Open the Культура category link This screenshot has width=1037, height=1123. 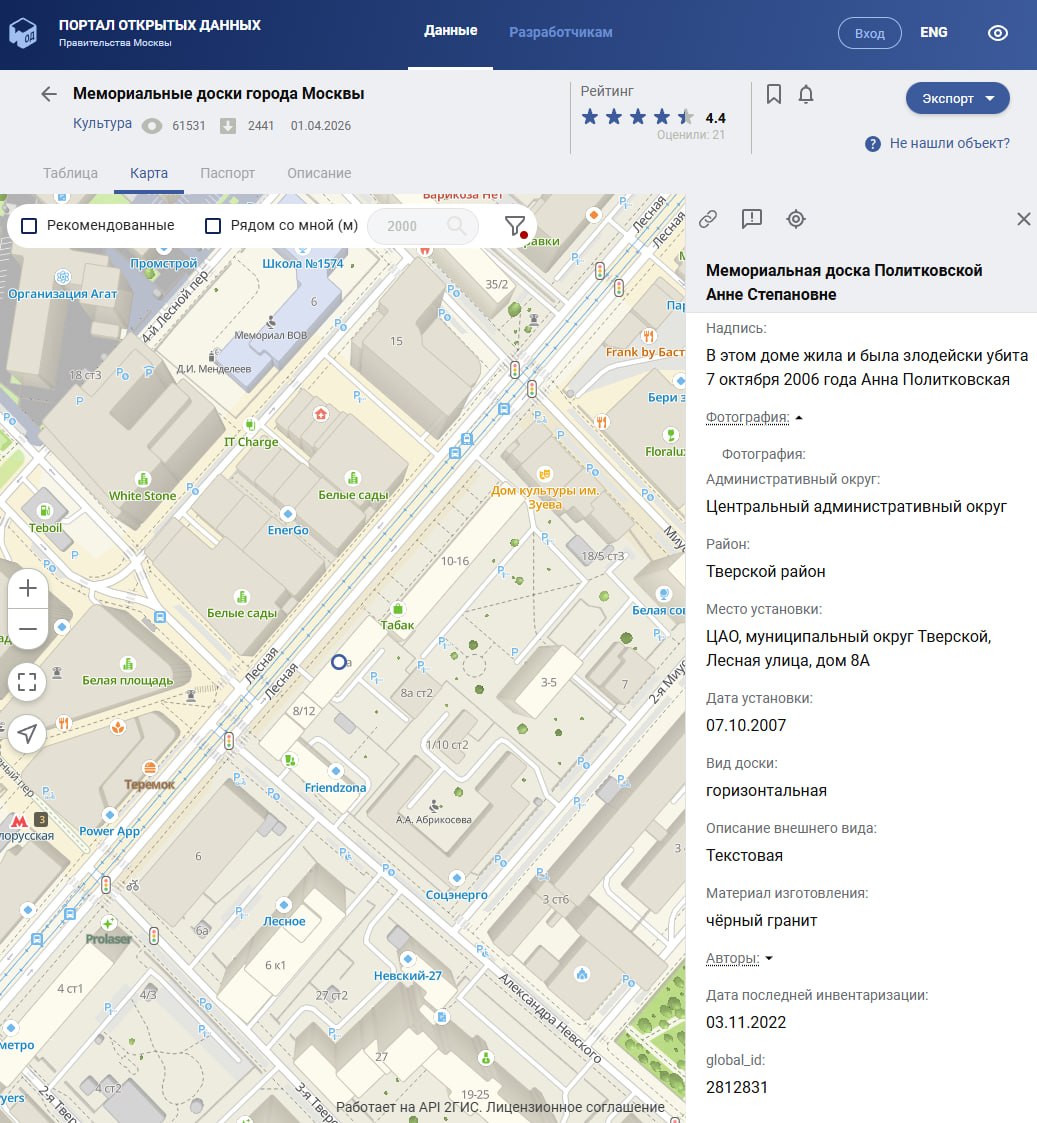click(102, 123)
